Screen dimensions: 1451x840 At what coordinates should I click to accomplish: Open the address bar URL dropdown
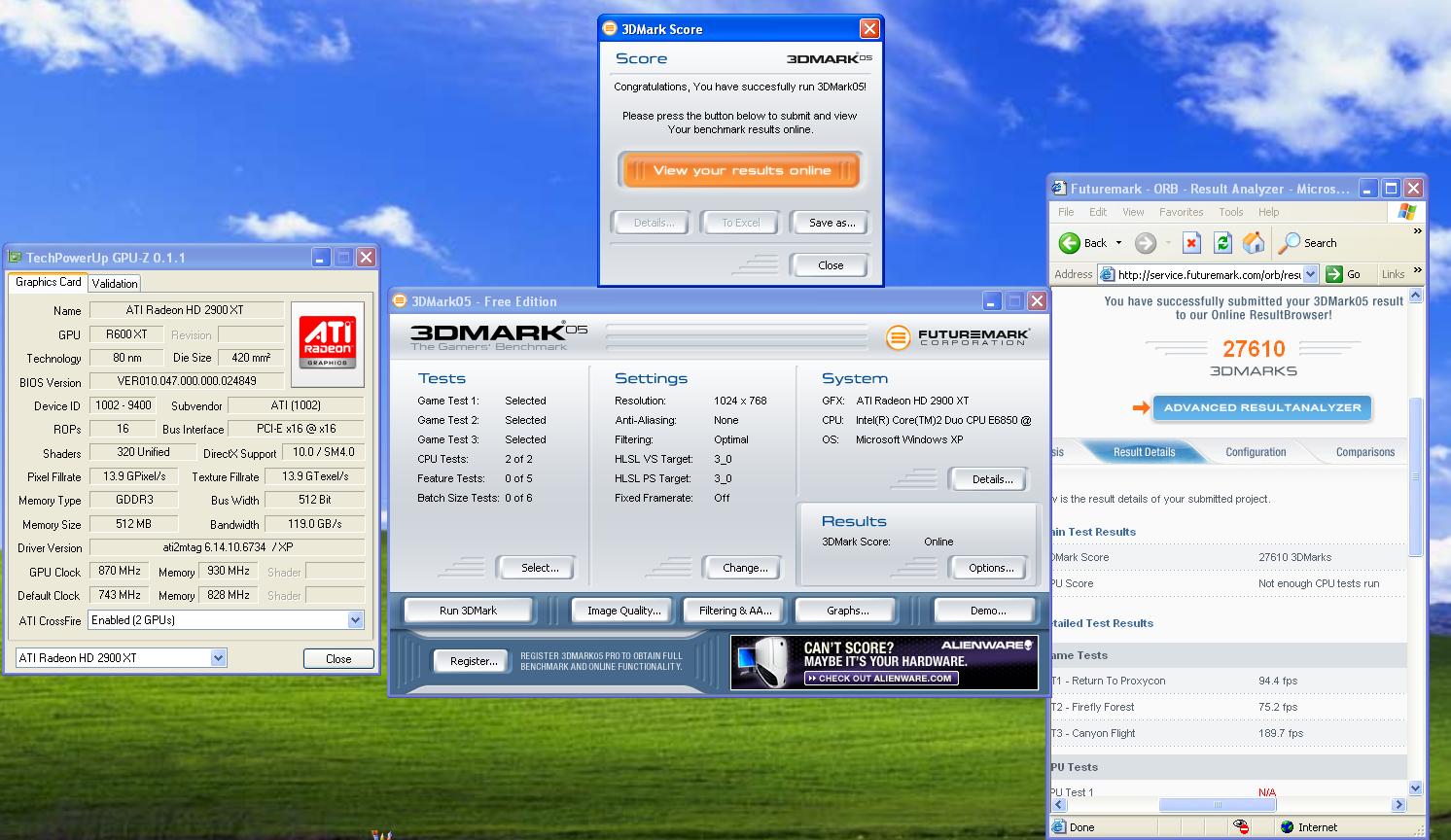[x=1312, y=274]
